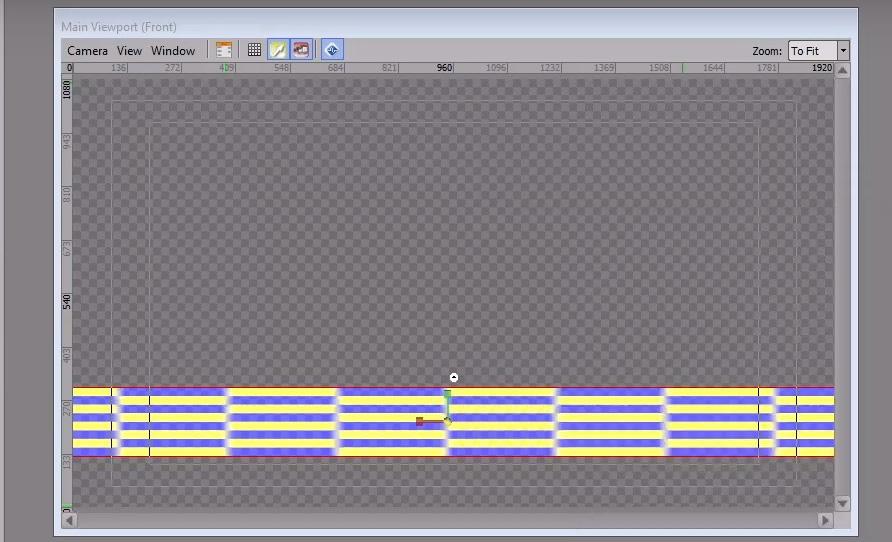
Task: Grab the red X-axis gizmo handle
Action: pos(420,421)
